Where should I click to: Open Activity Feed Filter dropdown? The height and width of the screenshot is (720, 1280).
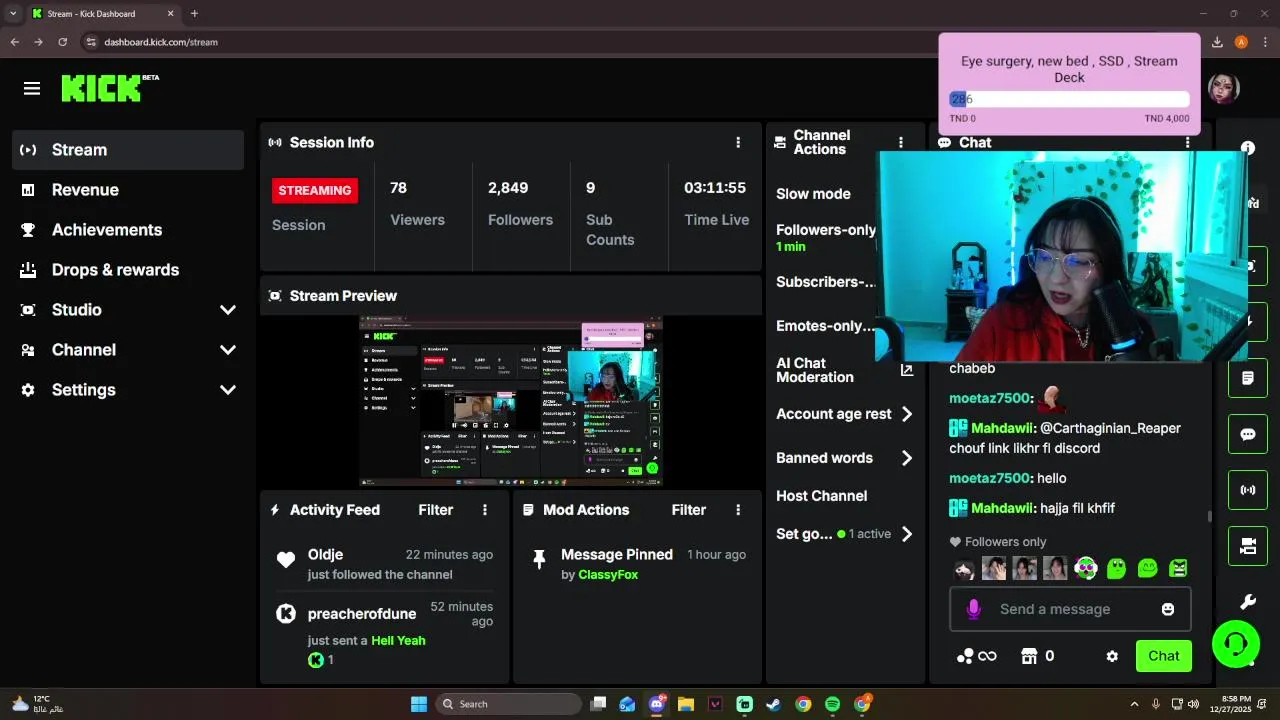[436, 510]
